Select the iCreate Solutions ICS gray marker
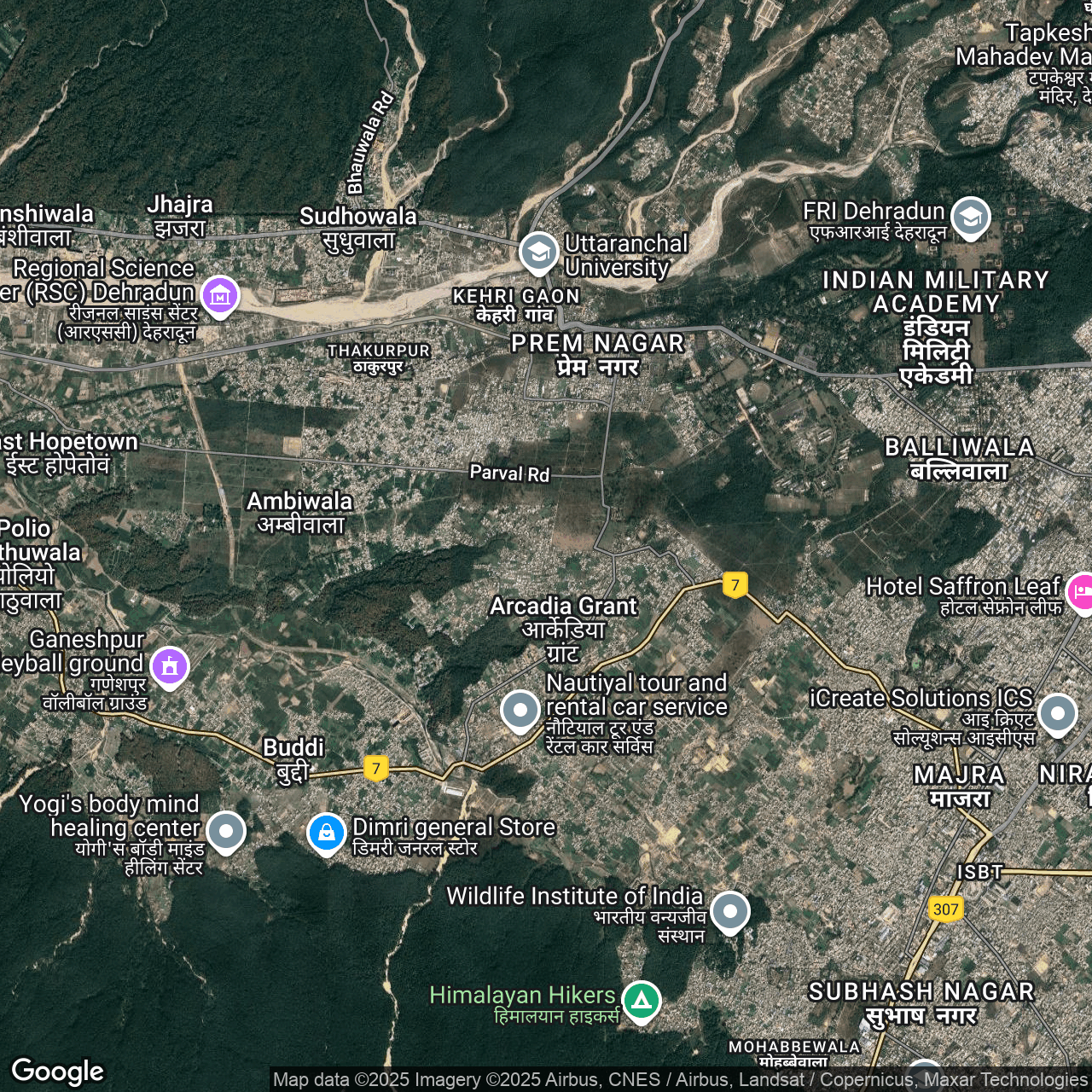This screenshot has height=1092, width=1092. [1057, 712]
